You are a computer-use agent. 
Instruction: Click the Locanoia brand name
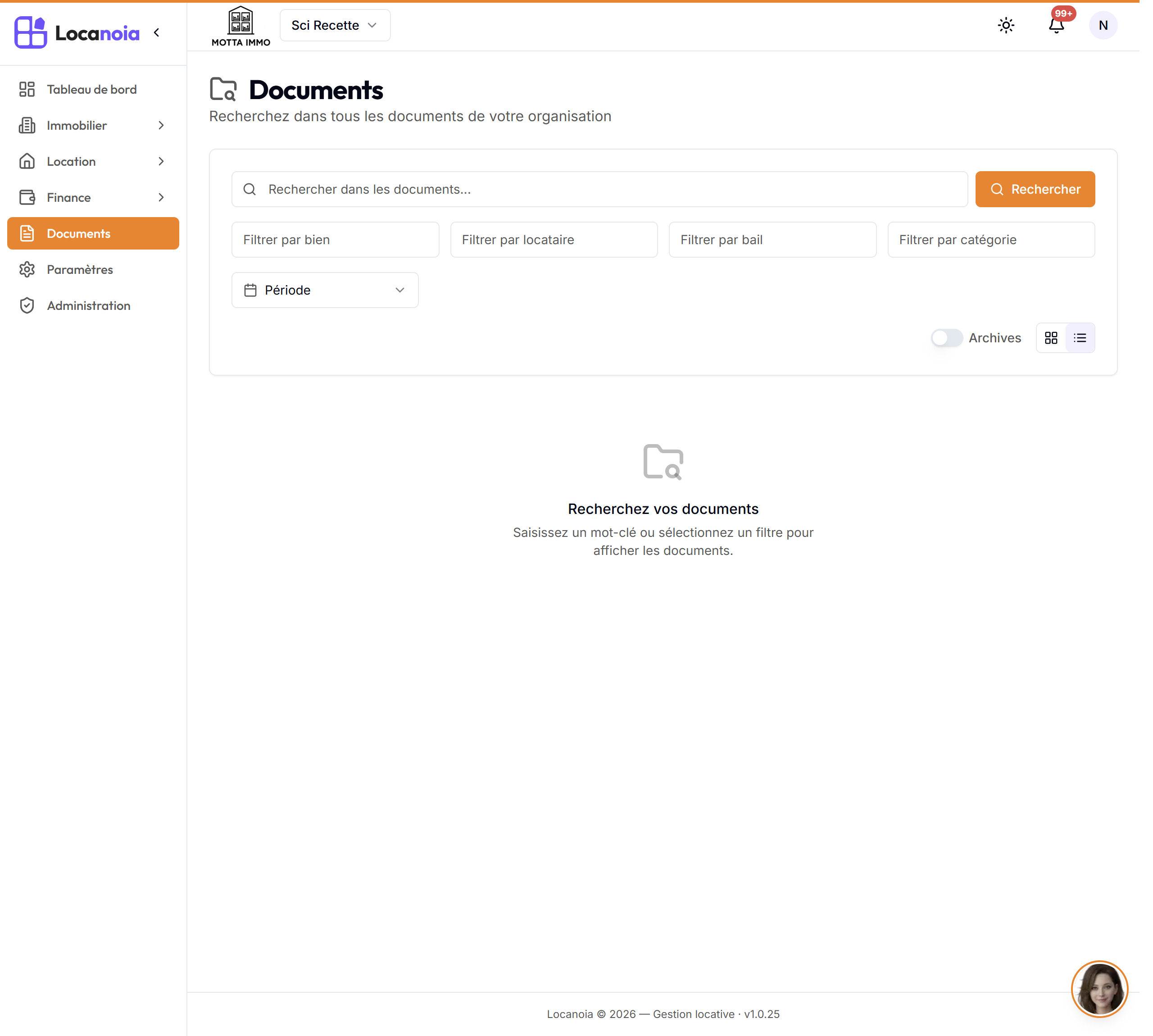(x=97, y=34)
